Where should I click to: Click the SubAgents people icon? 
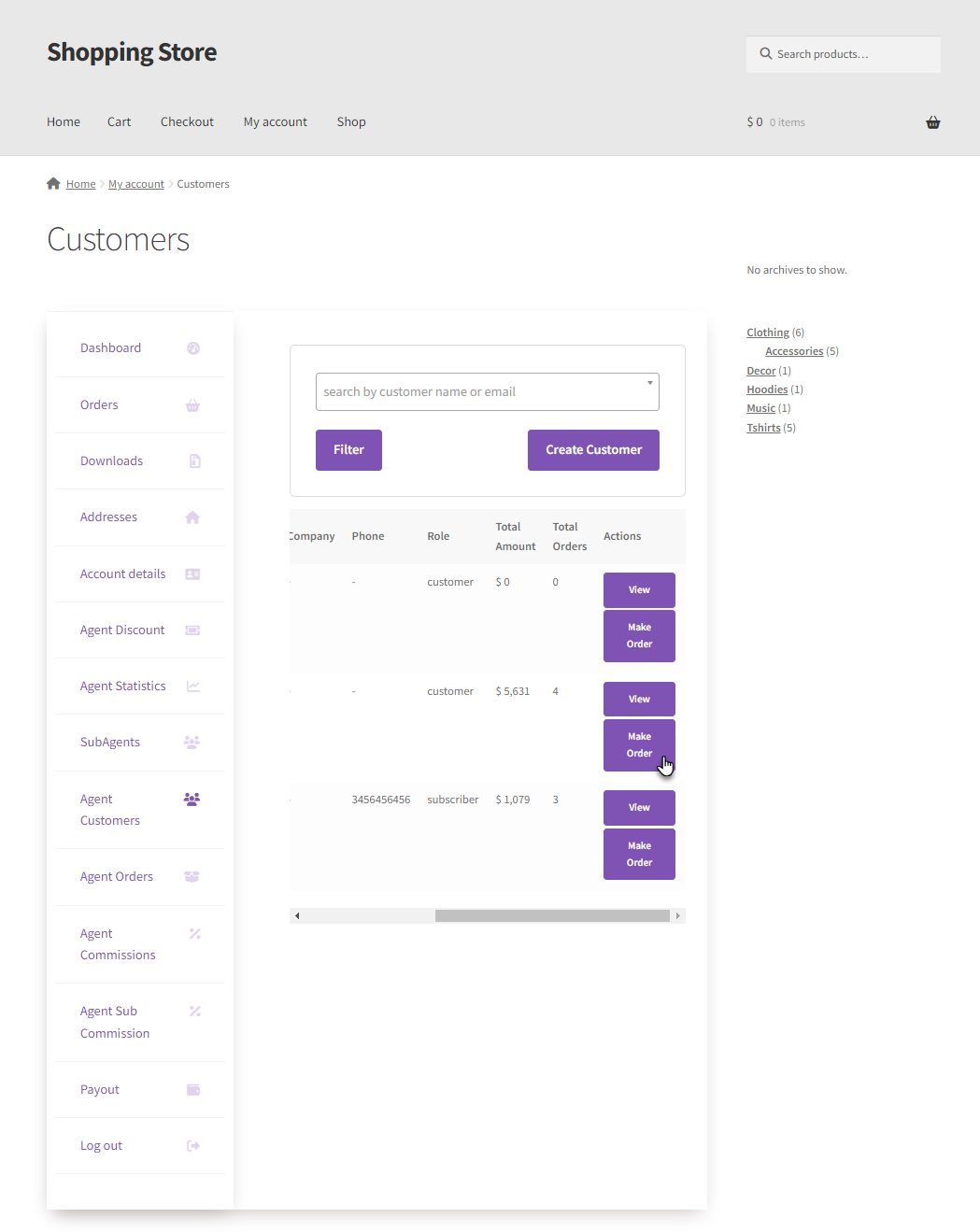(x=192, y=743)
